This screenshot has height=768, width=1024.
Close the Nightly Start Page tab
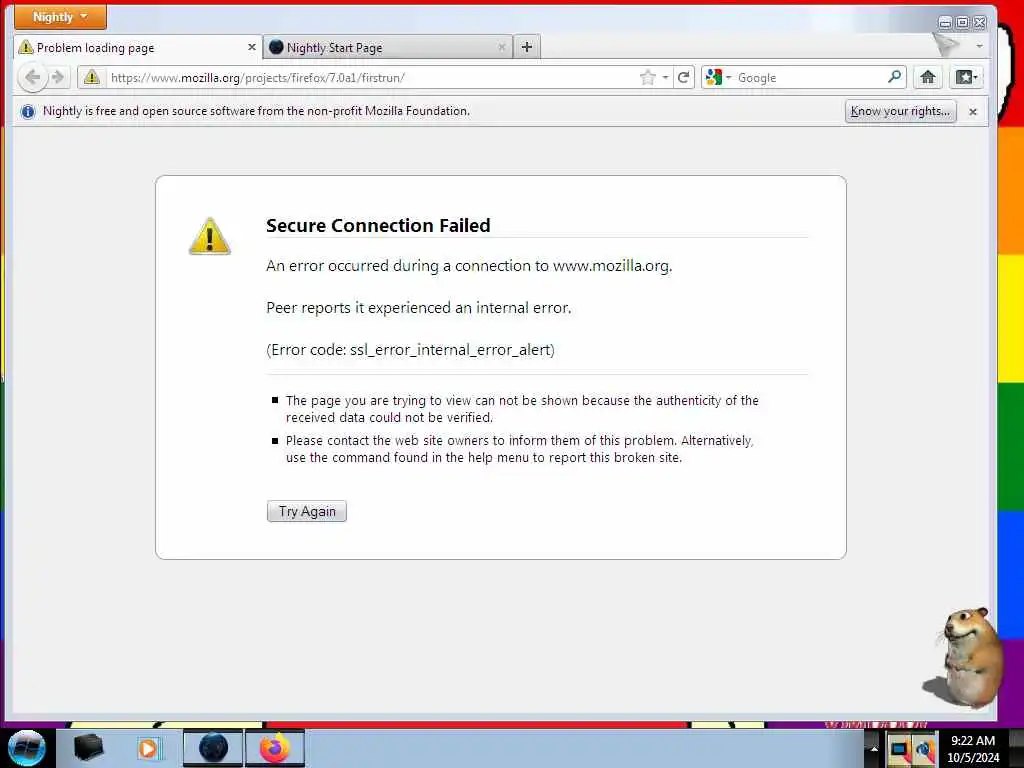click(502, 47)
